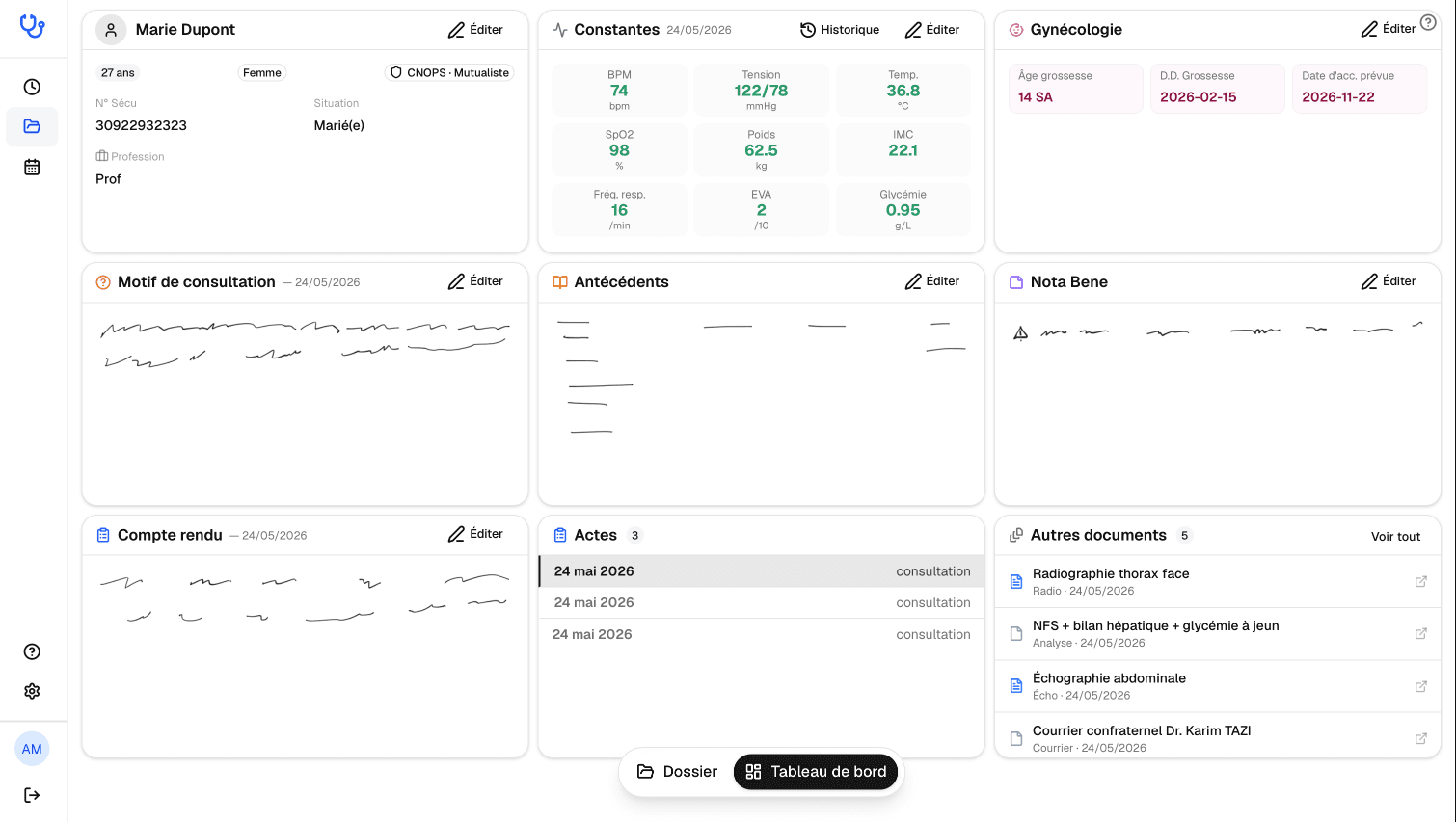The height and width of the screenshot is (822, 1456).
Task: Edit the Motif de consultation card
Action: [475, 281]
